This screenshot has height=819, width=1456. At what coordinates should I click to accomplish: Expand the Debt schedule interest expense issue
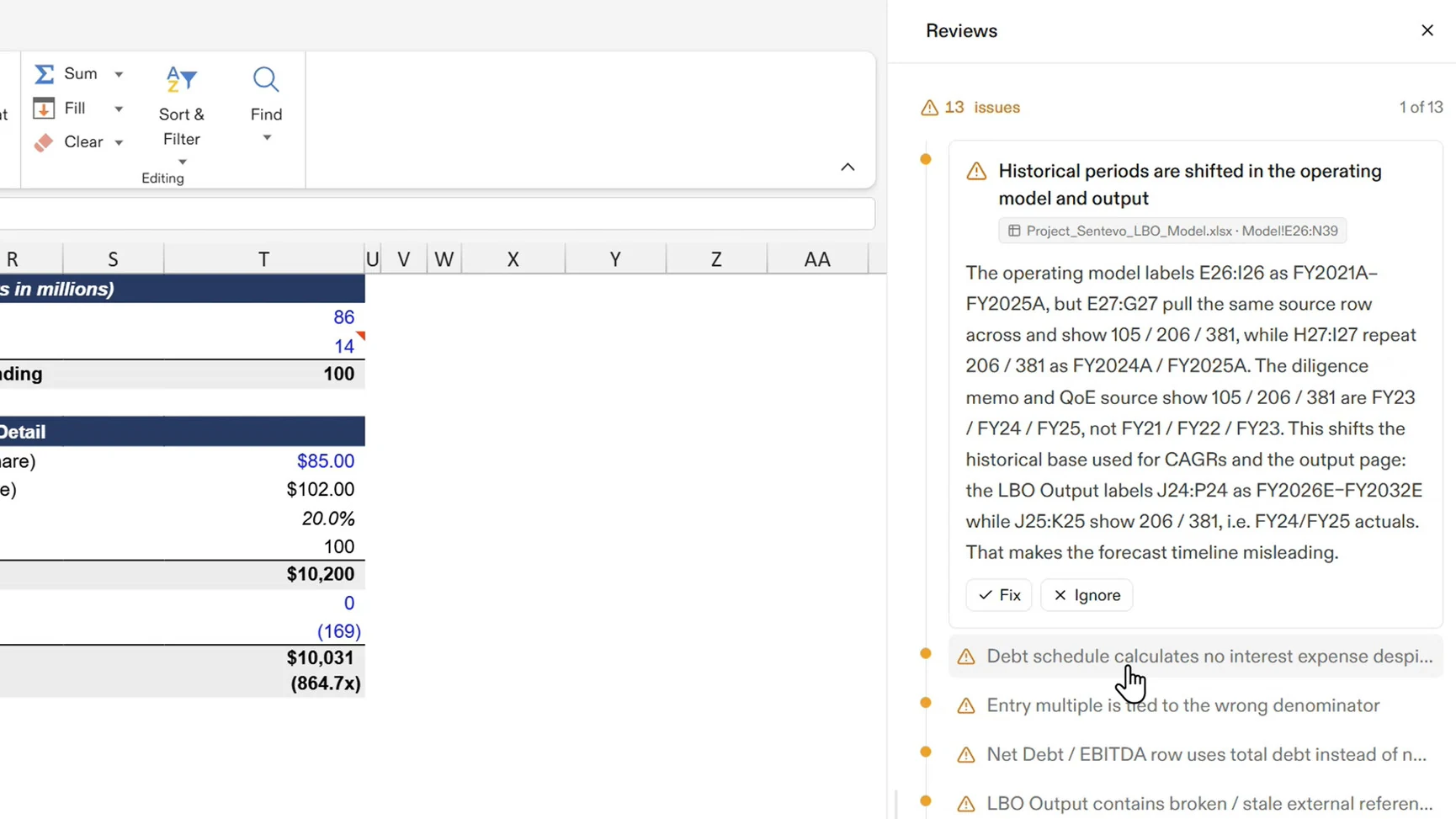(x=1196, y=657)
